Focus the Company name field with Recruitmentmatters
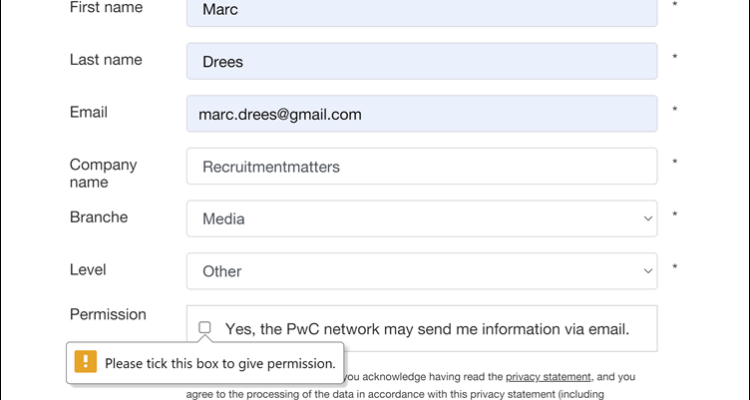This screenshot has width=750, height=400. pyautogui.click(x=421, y=166)
